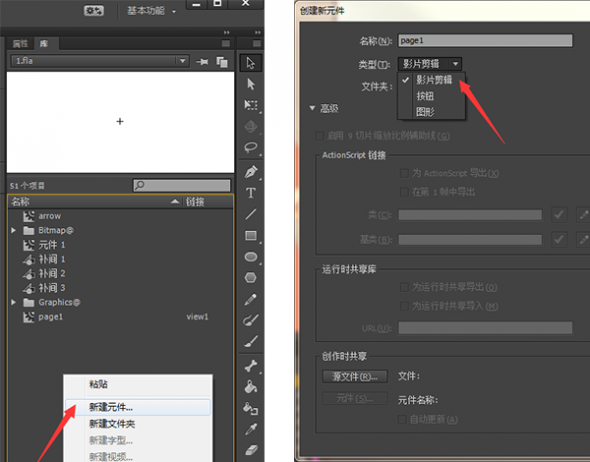Screen dimensions: 590x462
Task: Select the Text tool
Action: click(x=251, y=193)
